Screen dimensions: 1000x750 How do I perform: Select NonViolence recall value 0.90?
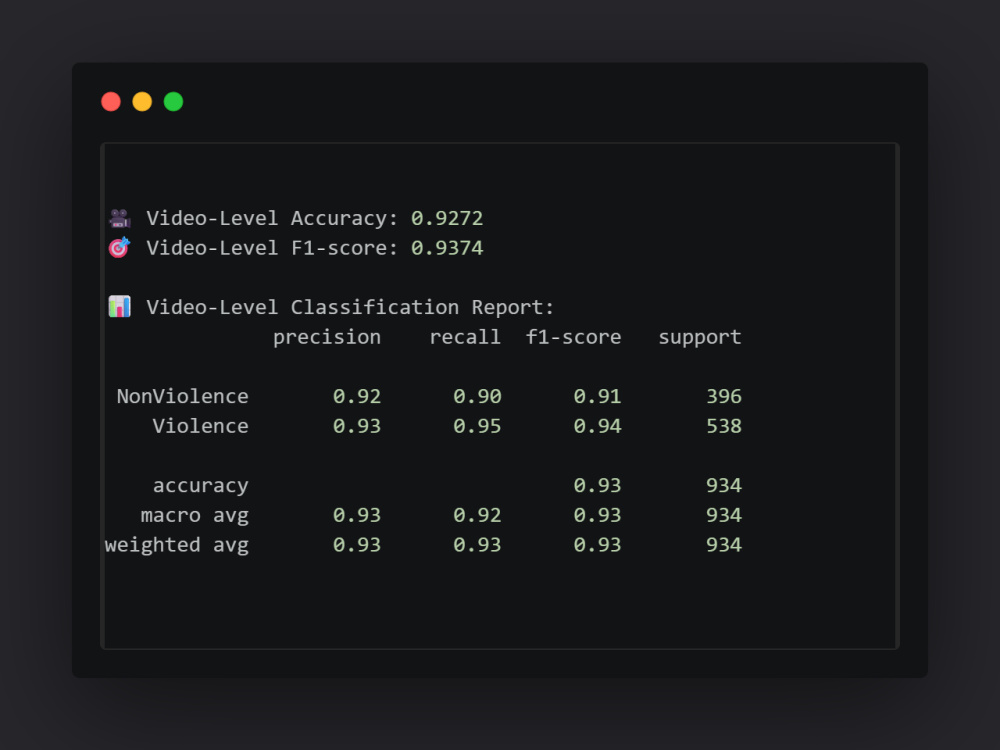tap(477, 396)
